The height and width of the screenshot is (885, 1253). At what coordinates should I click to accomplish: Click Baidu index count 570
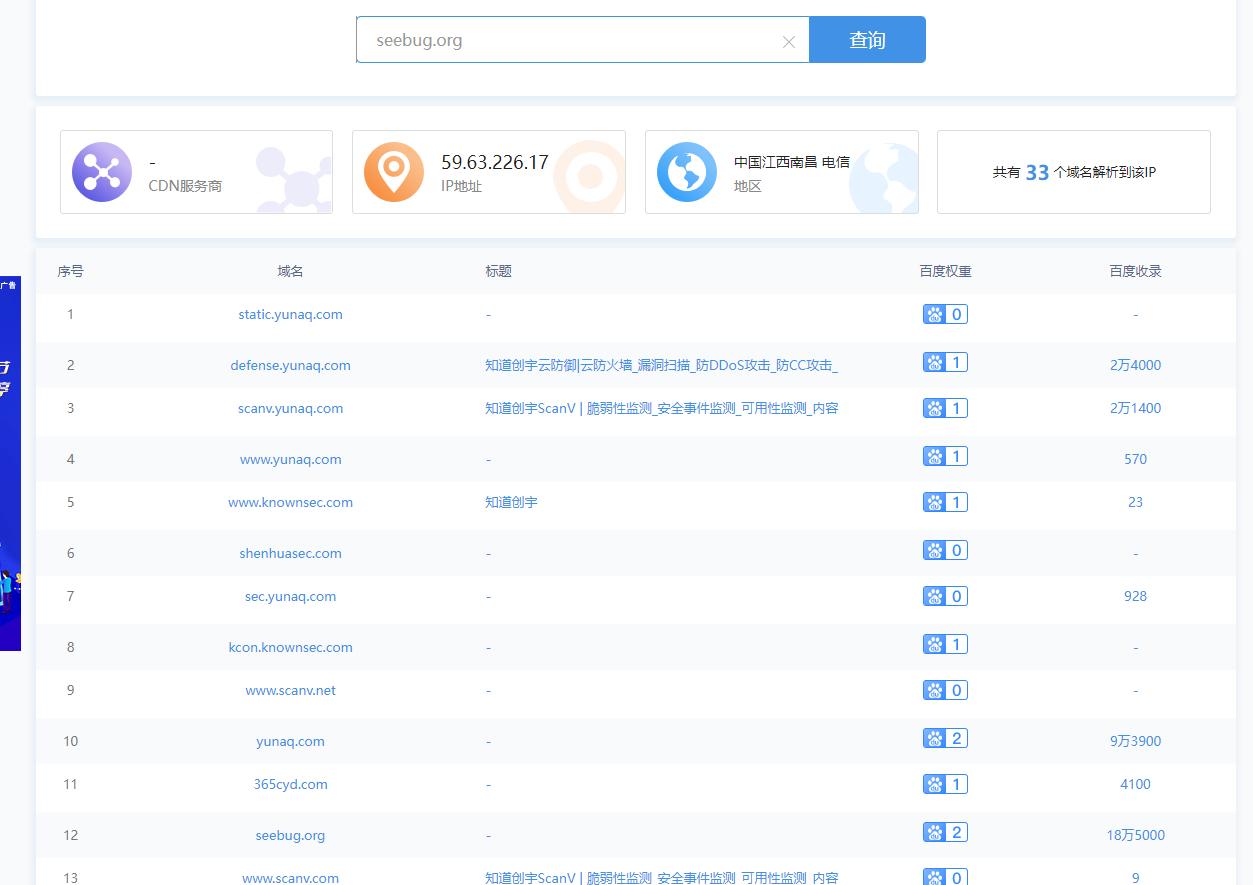[x=1135, y=459]
